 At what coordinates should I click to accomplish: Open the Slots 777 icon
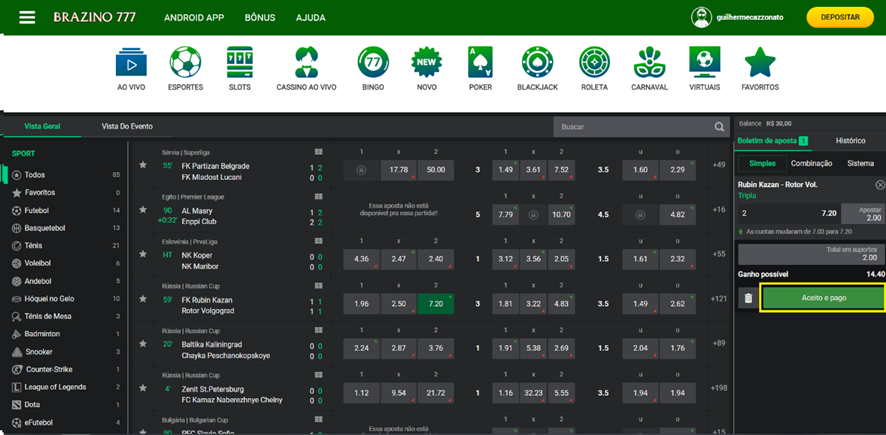(240, 62)
